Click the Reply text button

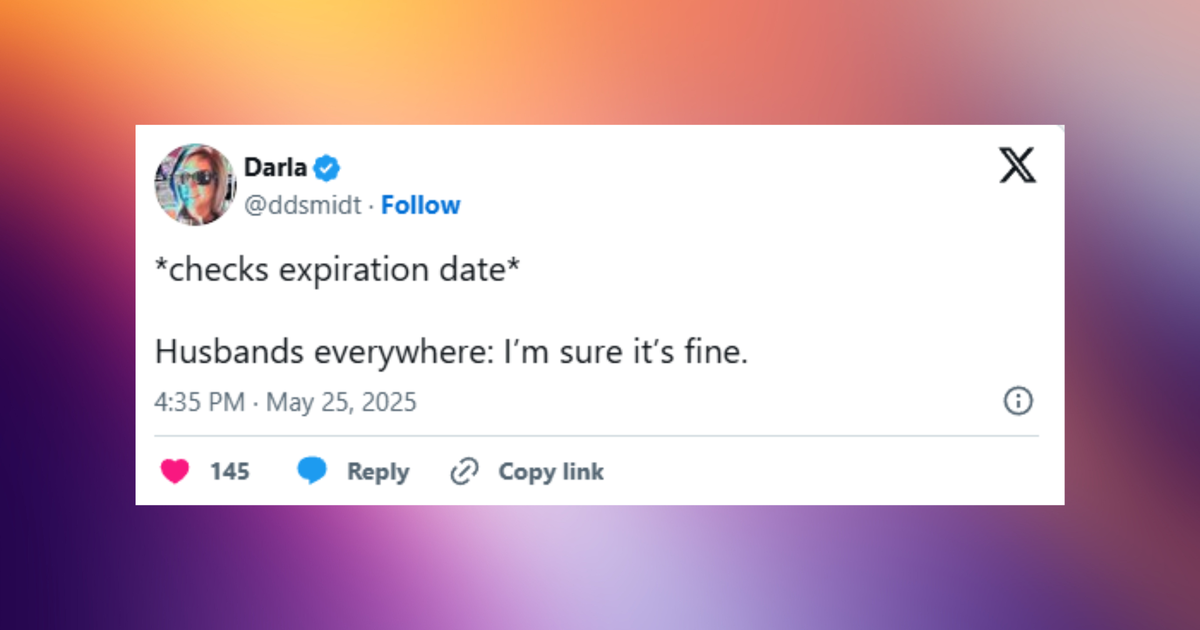point(378,471)
